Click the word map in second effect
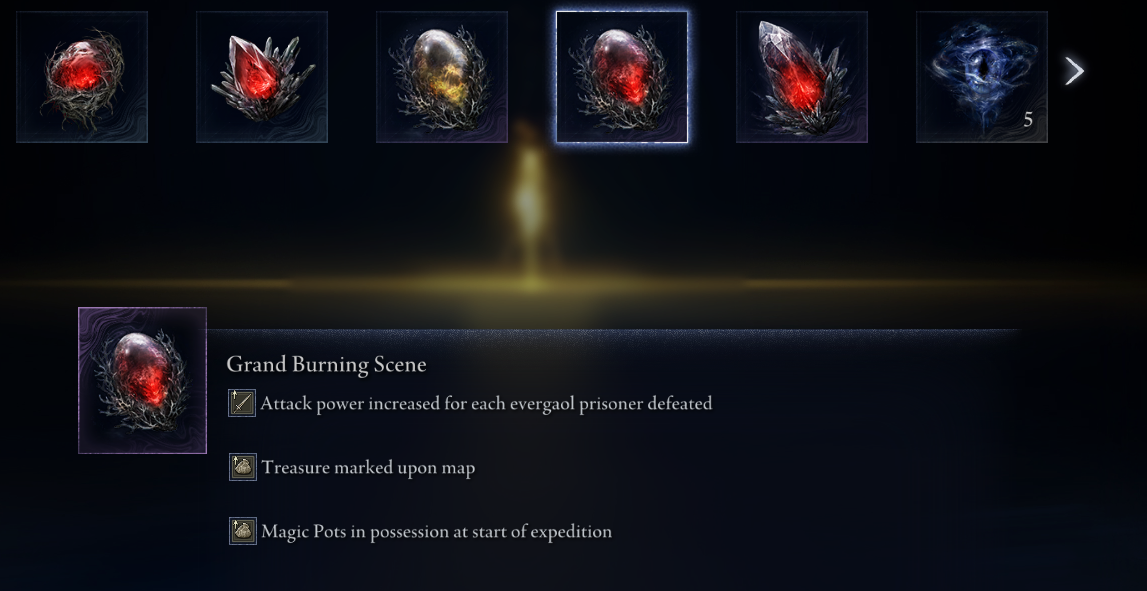Image resolution: width=1147 pixels, height=591 pixels. tap(458, 469)
